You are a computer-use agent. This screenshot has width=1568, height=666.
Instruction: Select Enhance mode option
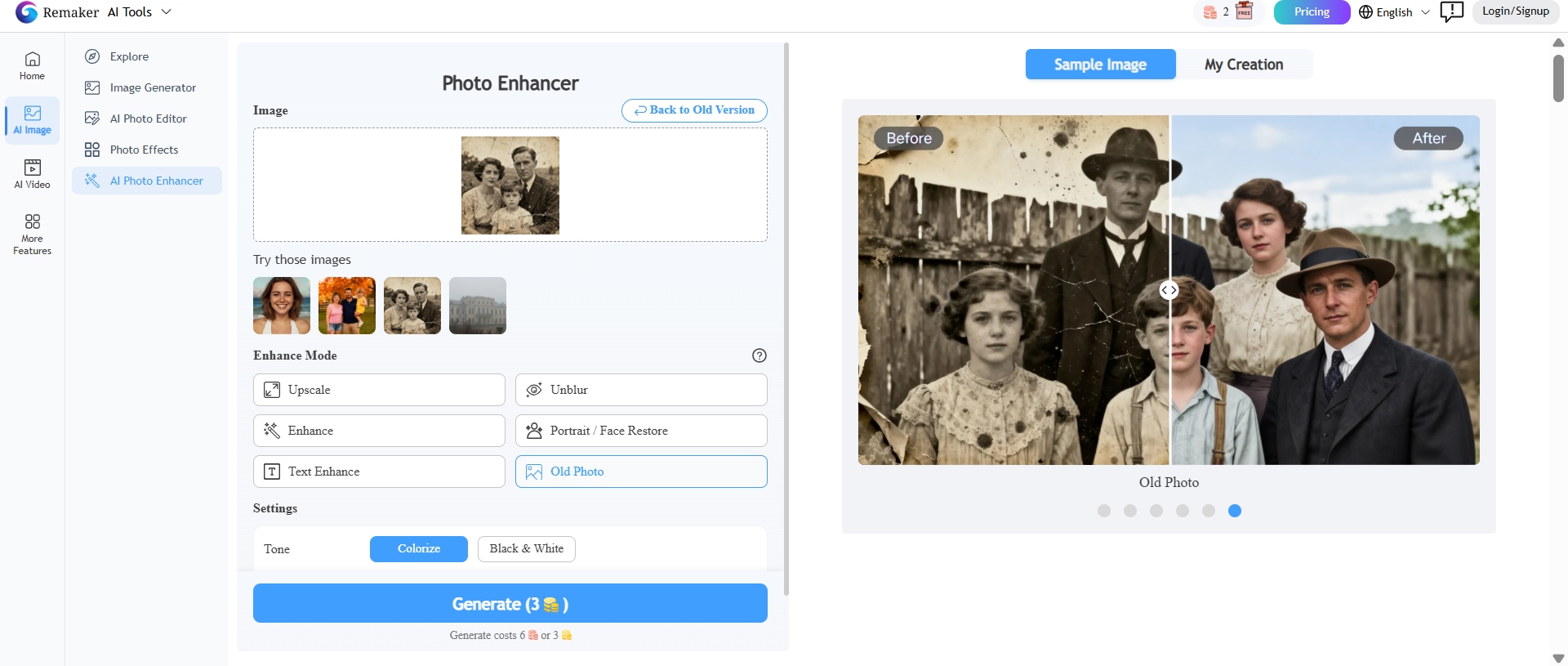point(379,431)
